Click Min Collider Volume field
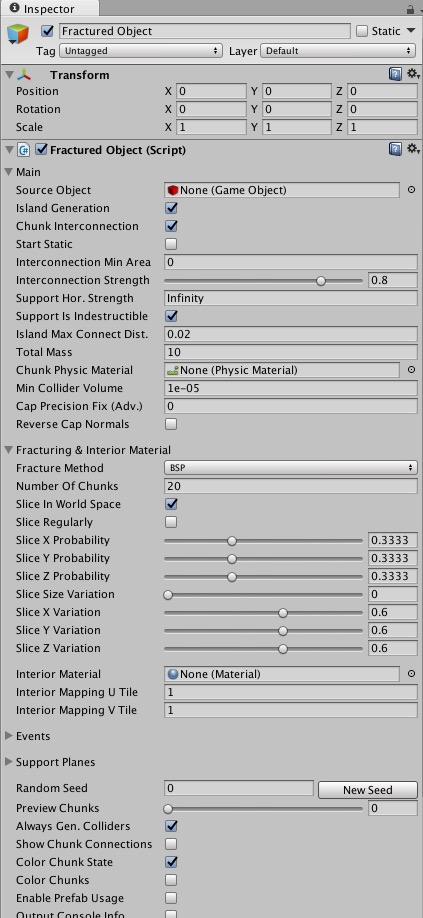 click(291, 388)
